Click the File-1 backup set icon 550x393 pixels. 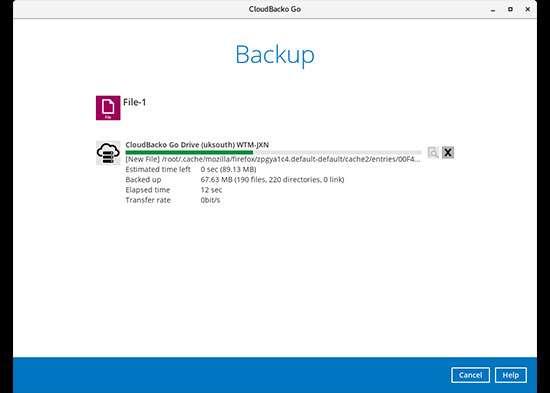pyautogui.click(x=108, y=108)
